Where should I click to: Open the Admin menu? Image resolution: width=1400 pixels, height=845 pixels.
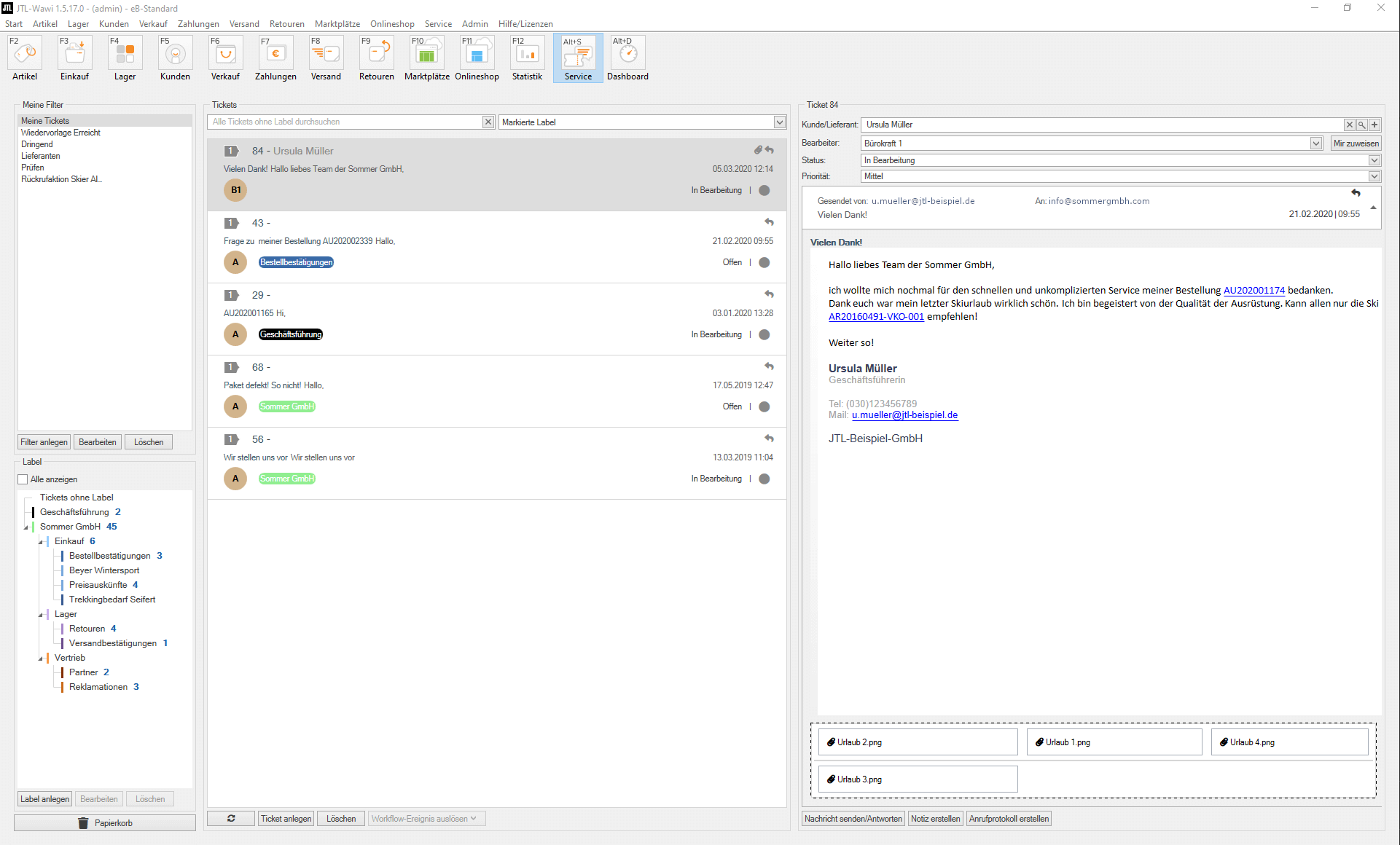(474, 23)
